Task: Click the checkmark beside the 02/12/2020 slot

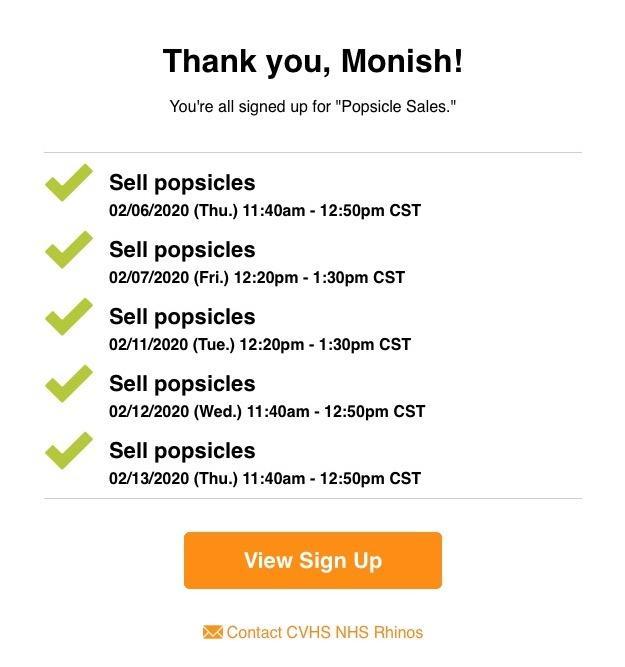Action: pos(68,385)
